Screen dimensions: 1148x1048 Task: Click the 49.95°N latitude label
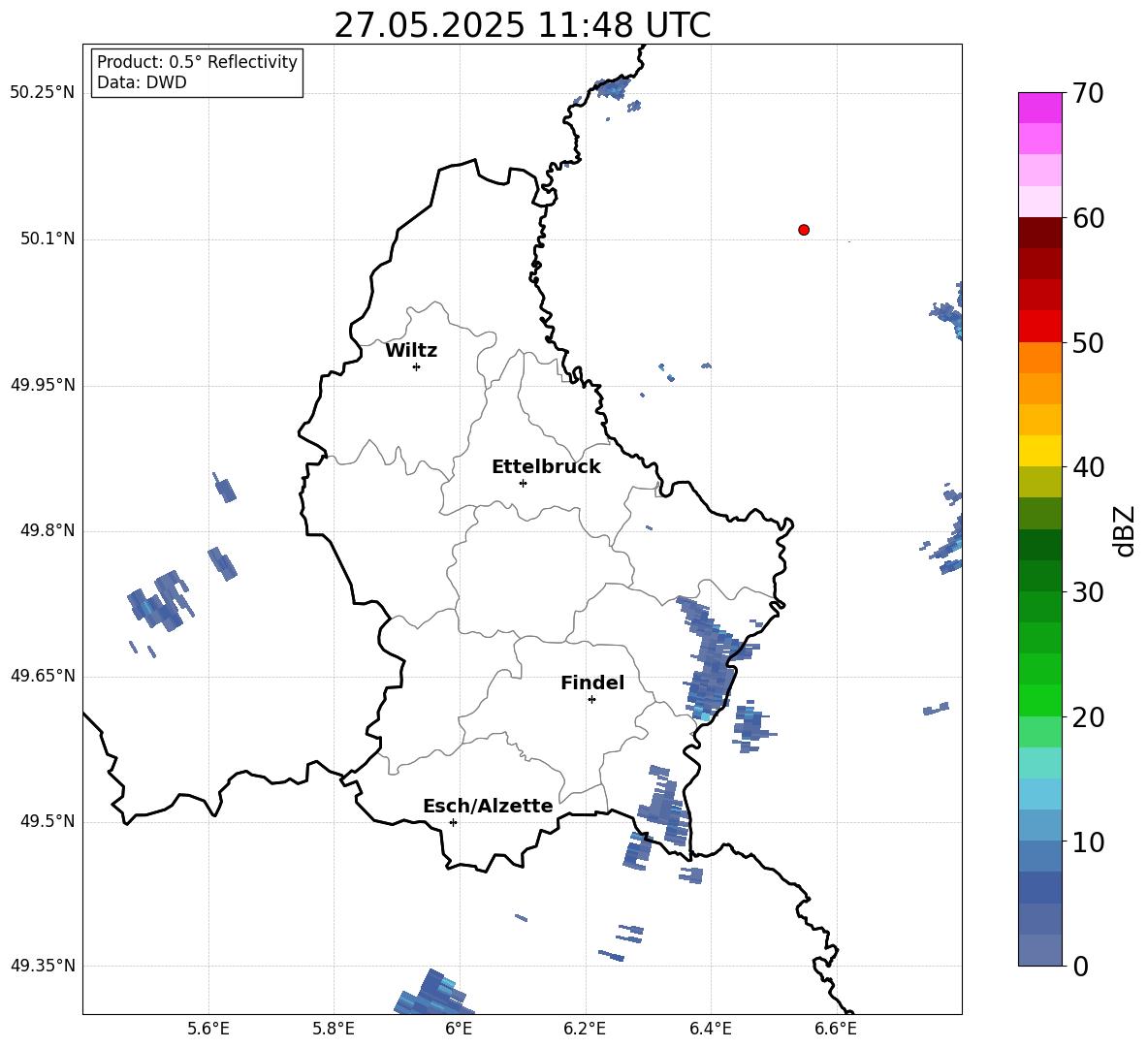(x=43, y=385)
